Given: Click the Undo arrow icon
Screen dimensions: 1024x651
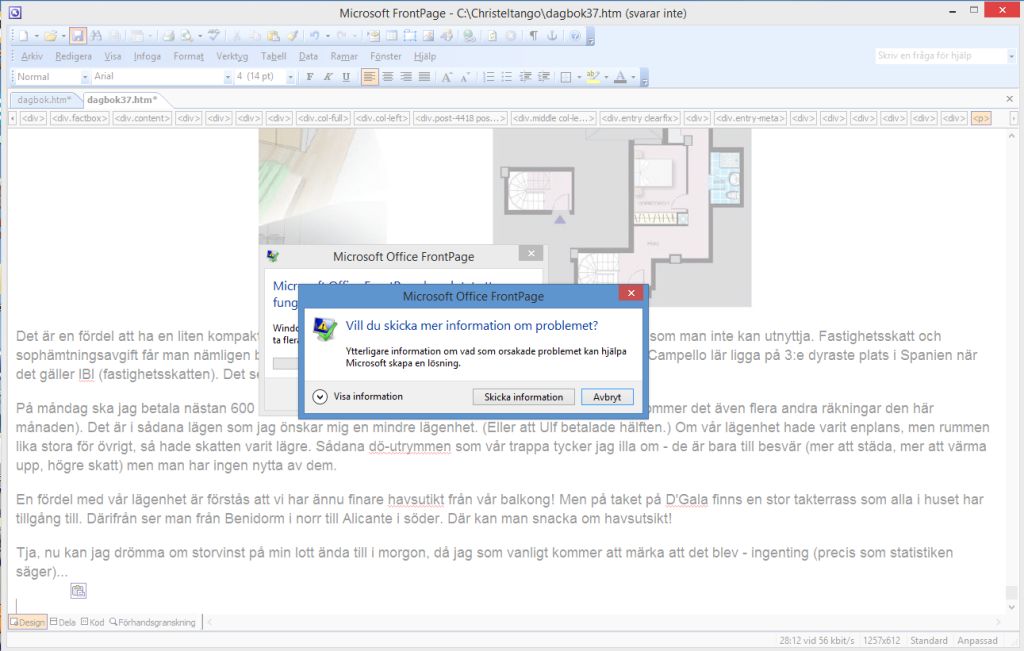Looking at the screenshot, I should point(315,35).
